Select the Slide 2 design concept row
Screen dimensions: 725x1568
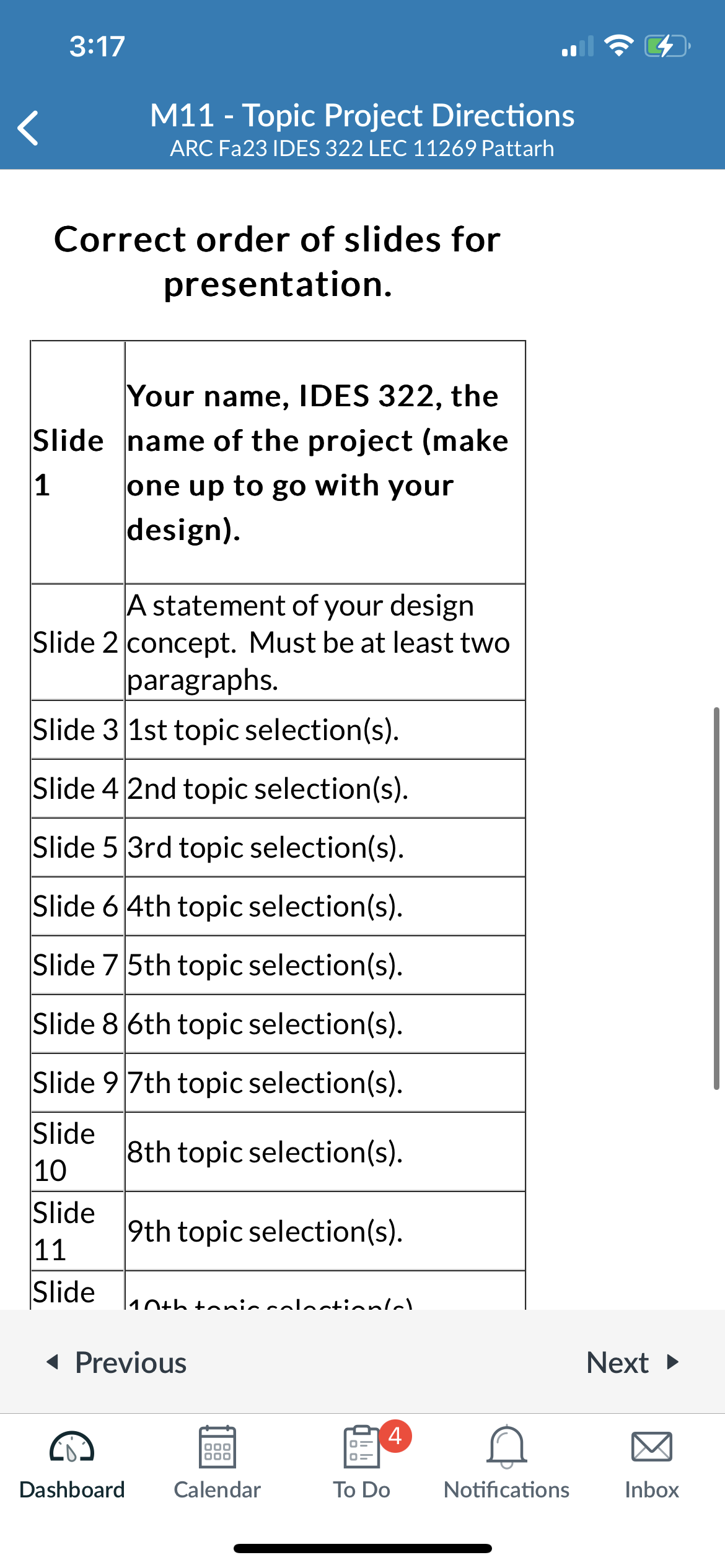(278, 642)
